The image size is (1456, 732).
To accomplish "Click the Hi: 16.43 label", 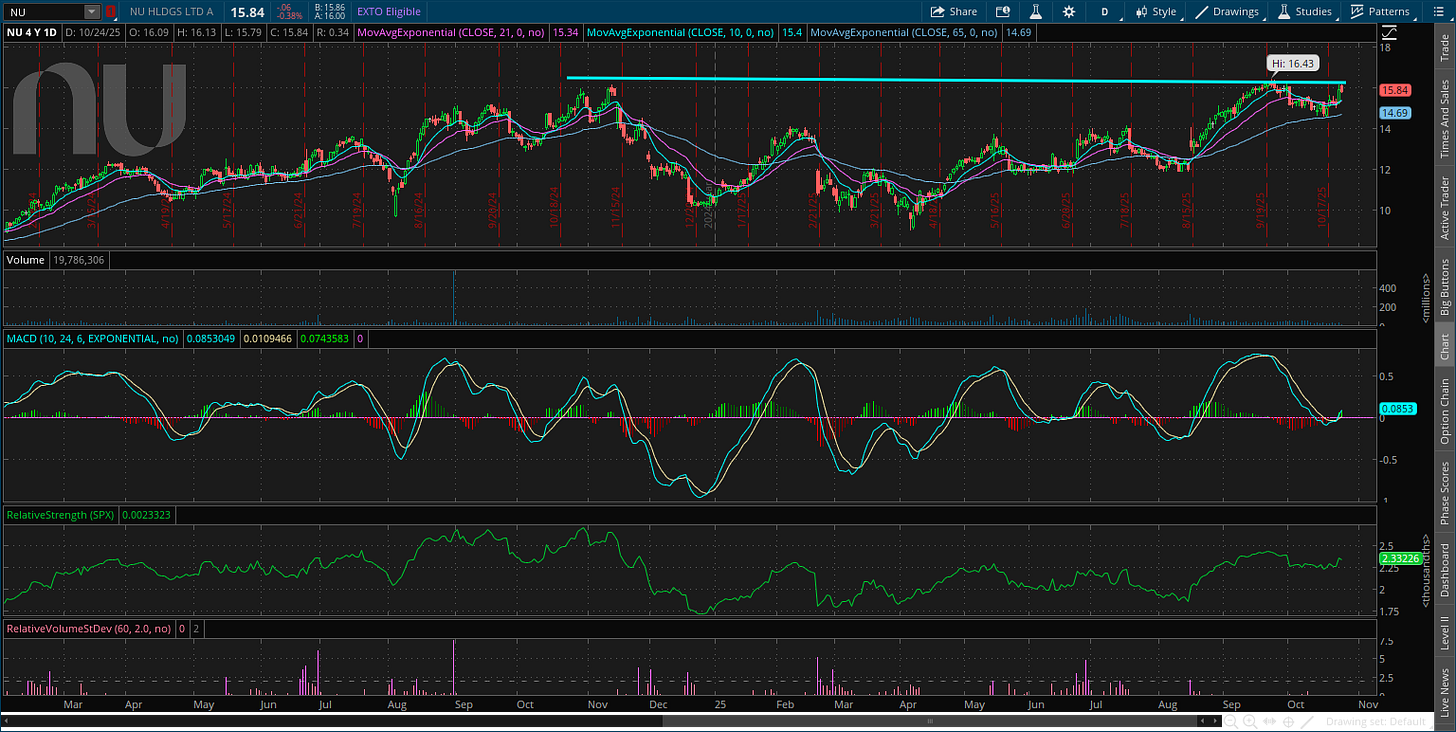I will (x=1291, y=63).
